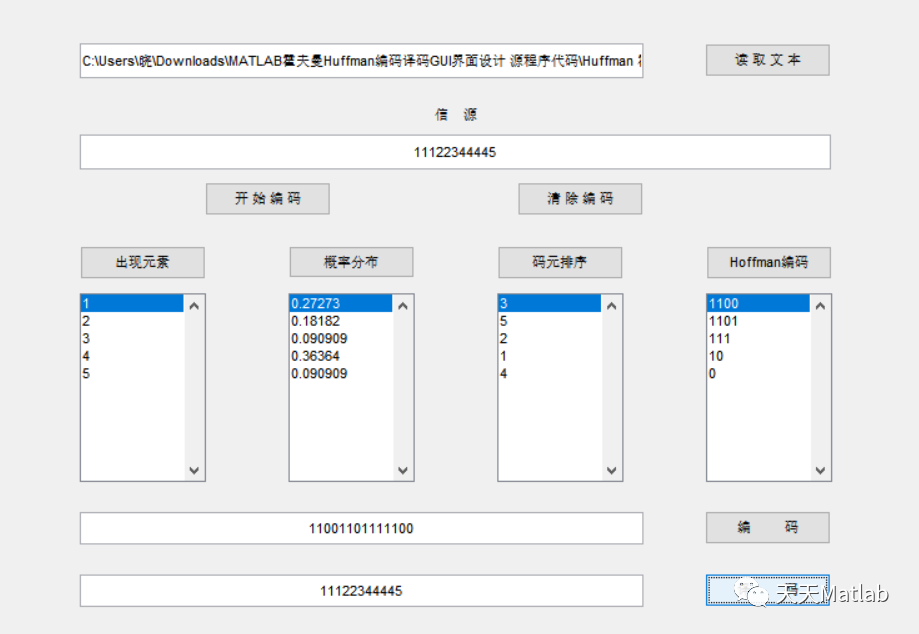Click the button next to the decoded output field

[x=766, y=590]
